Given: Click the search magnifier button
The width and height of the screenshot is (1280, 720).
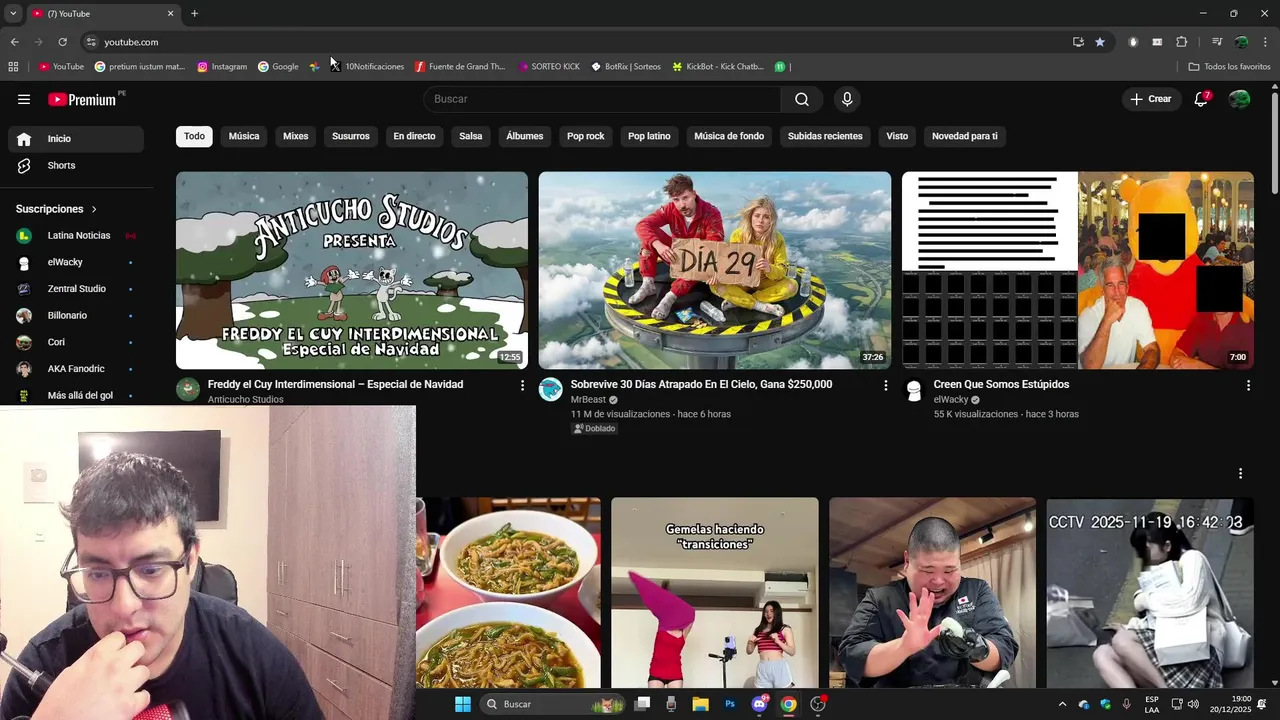Looking at the screenshot, I should (802, 99).
